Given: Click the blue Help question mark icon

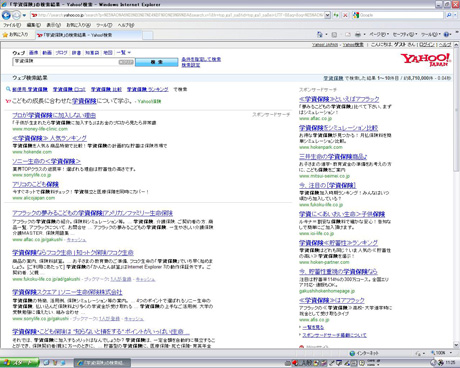Looking at the screenshot, I should click(x=447, y=34).
